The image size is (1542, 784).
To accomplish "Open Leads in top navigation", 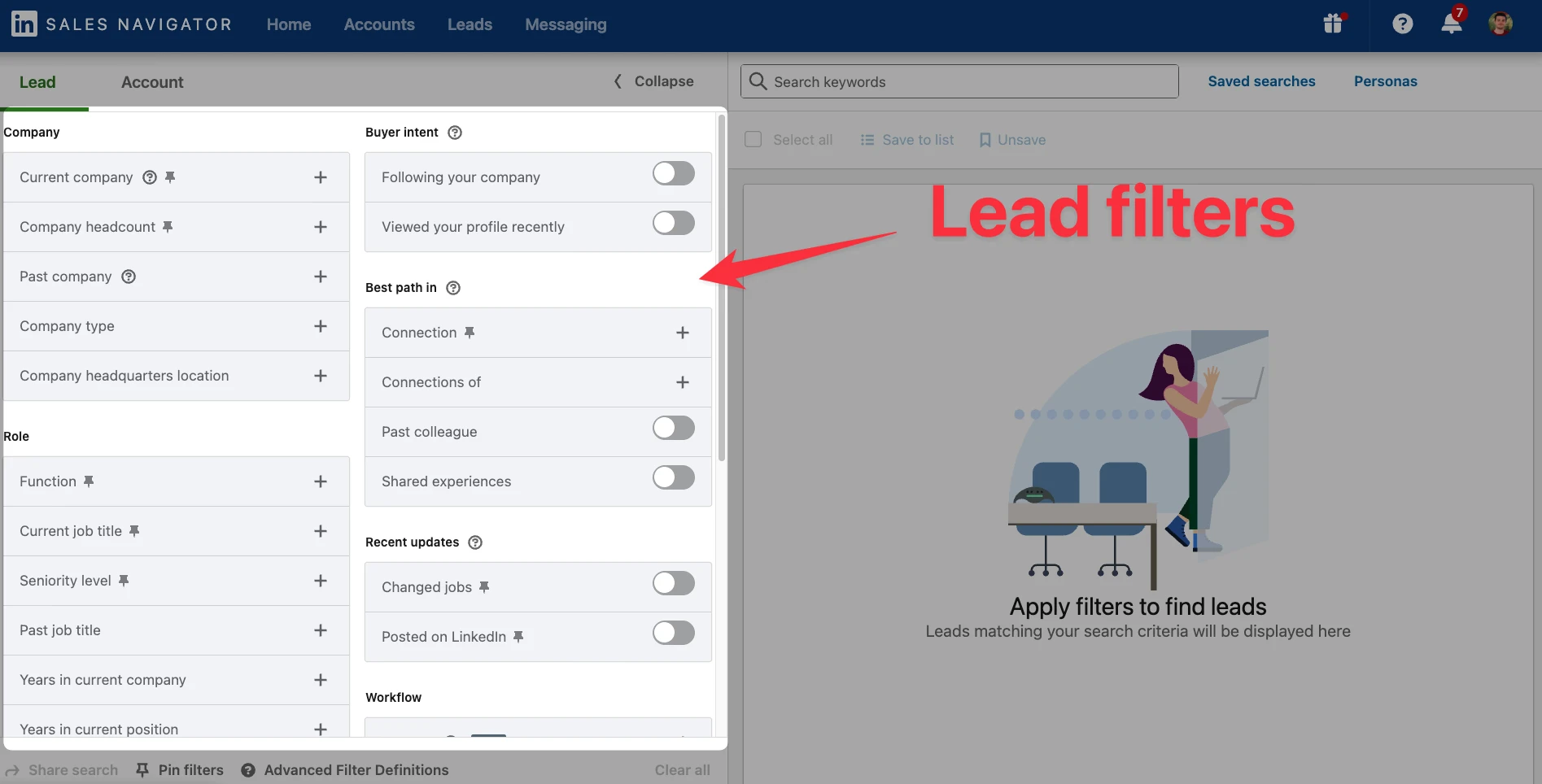I will (x=470, y=24).
